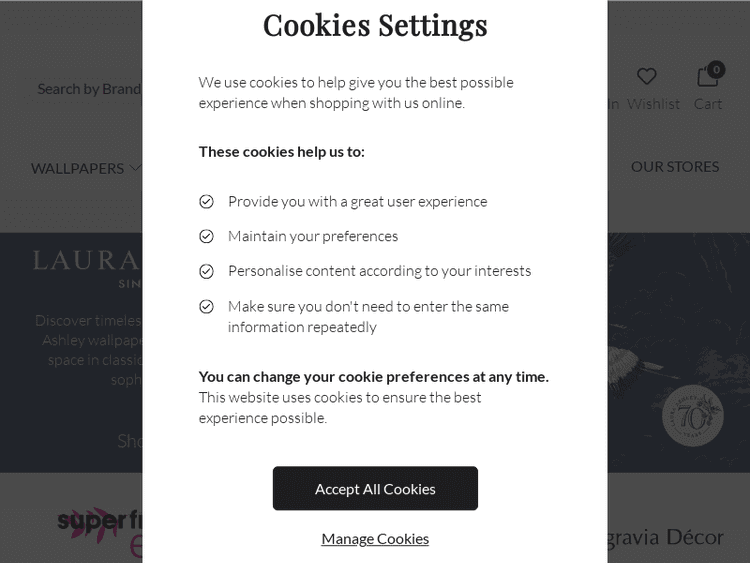Go to OUR STORES menu item
750x563 pixels.
click(675, 167)
